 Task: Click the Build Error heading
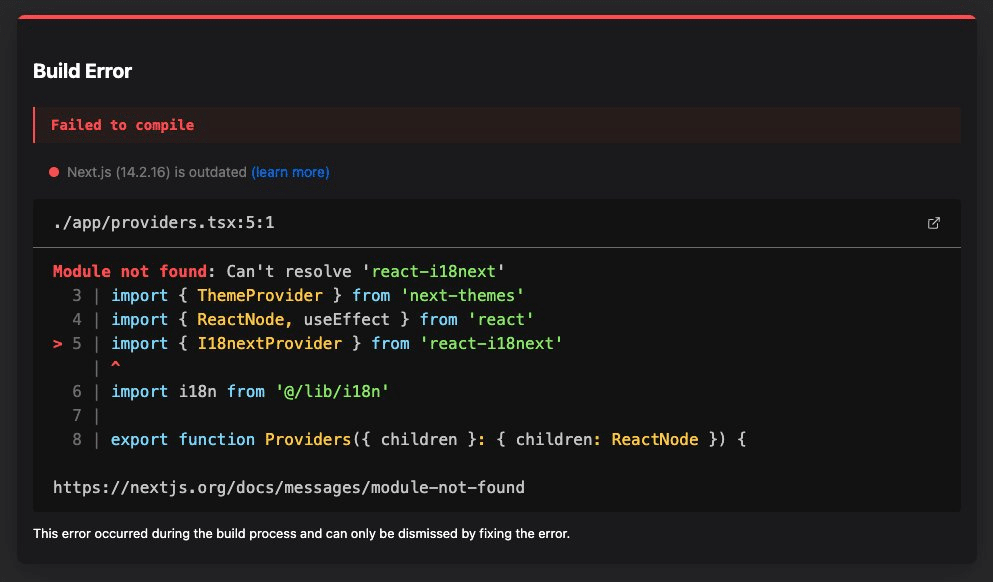[x=82, y=71]
